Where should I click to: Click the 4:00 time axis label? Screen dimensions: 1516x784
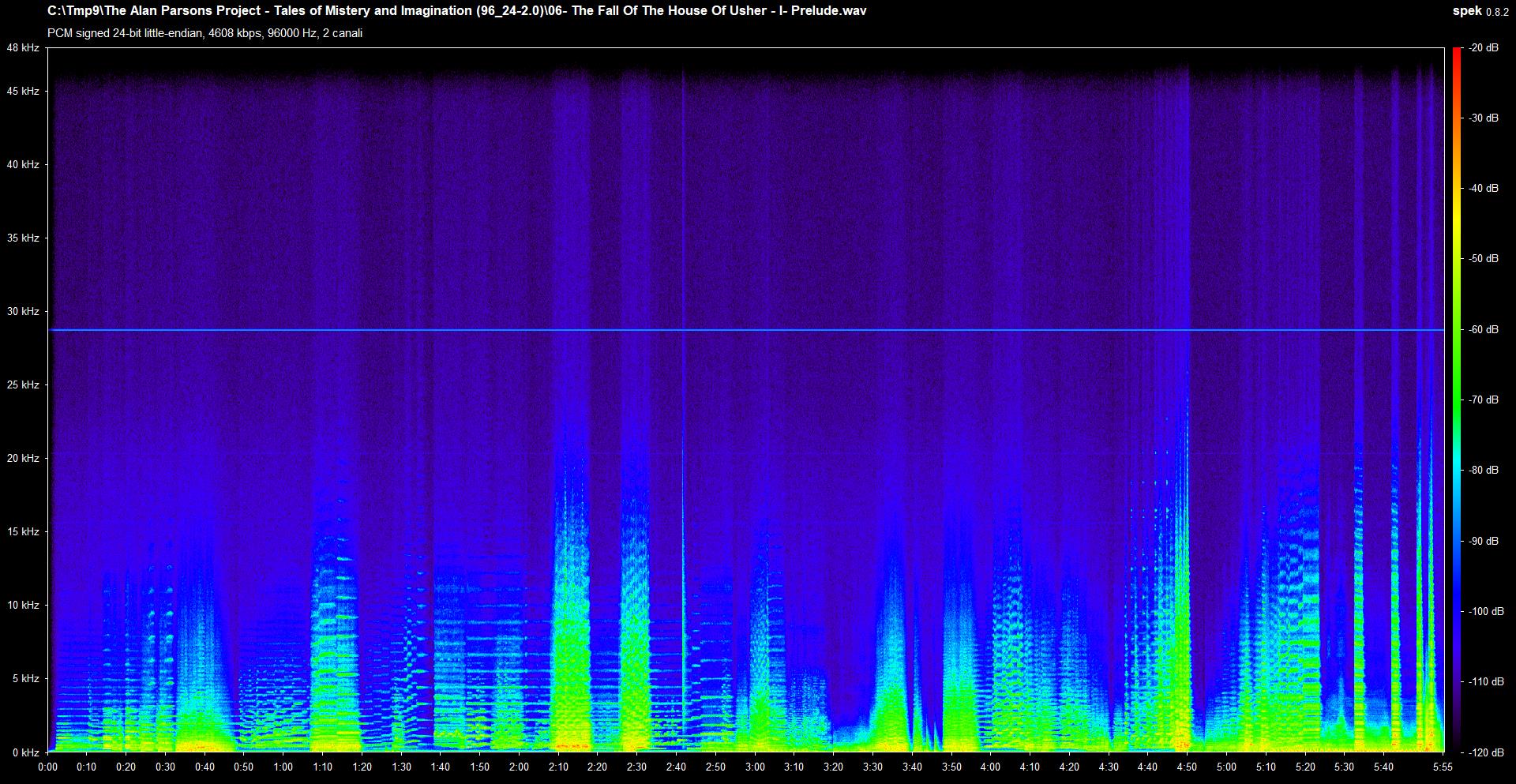990,767
